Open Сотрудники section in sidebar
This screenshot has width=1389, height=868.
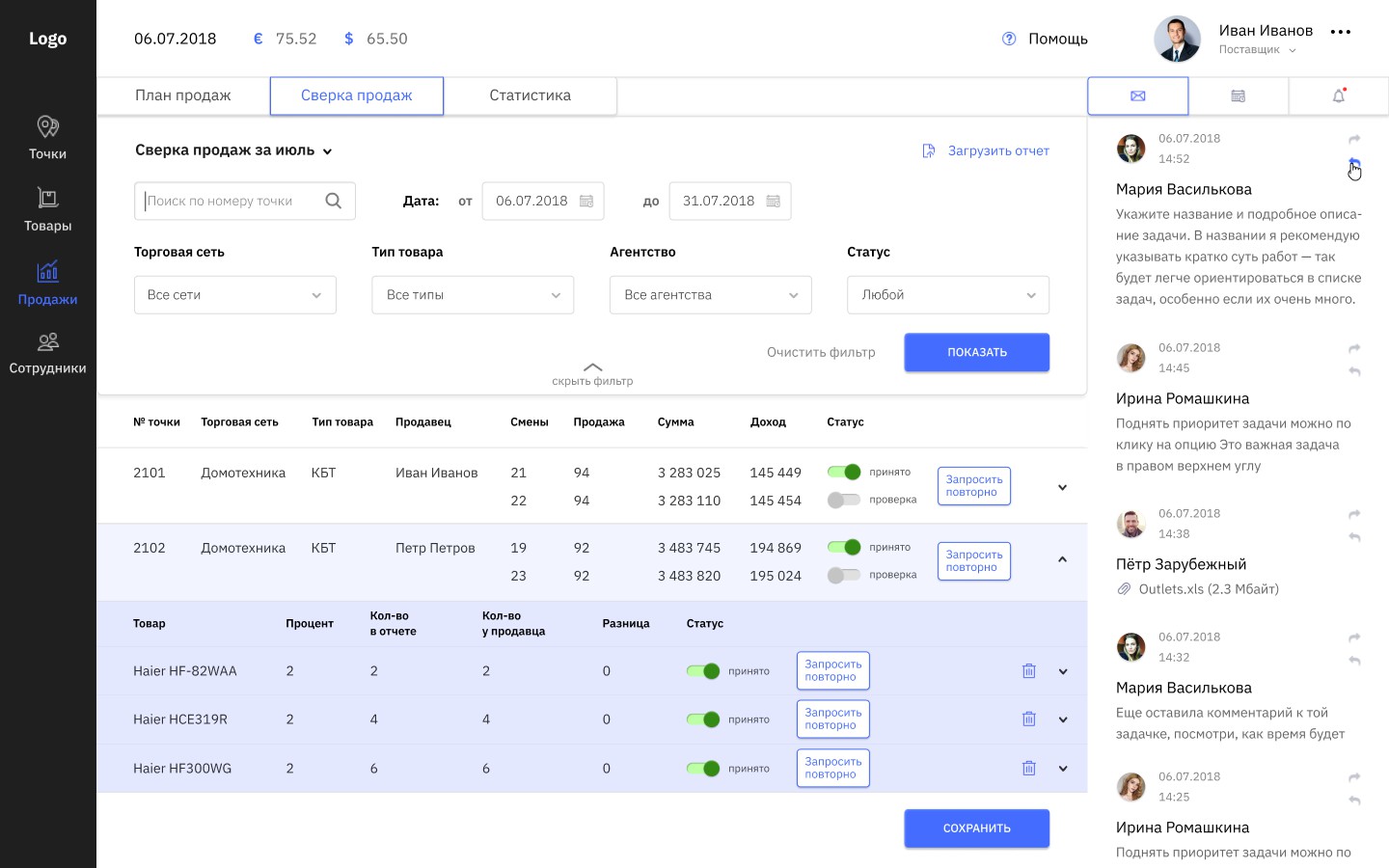tap(47, 353)
